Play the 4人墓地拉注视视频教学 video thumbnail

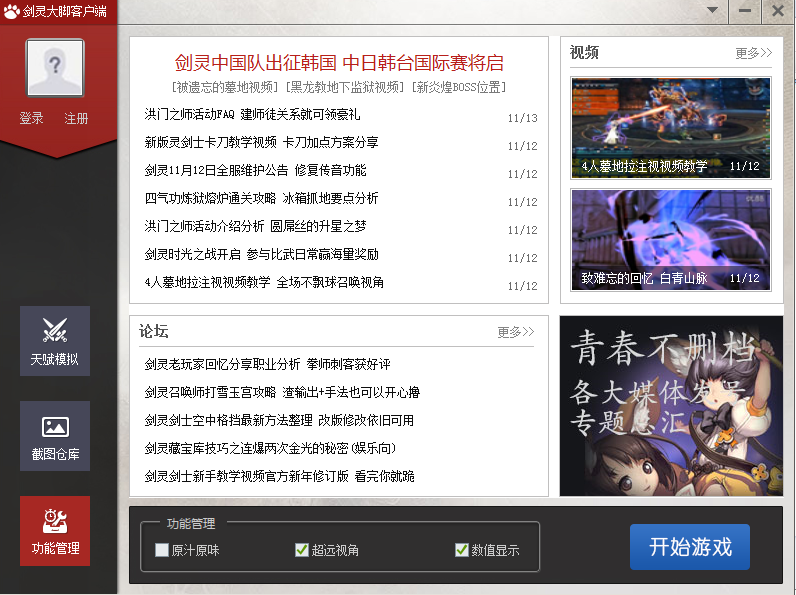670,128
